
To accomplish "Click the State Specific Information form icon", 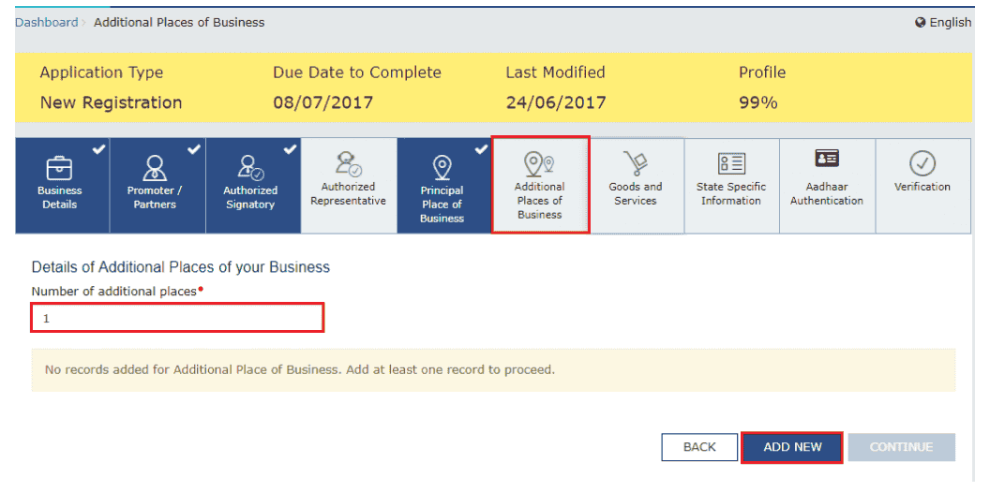I will (x=731, y=164).
